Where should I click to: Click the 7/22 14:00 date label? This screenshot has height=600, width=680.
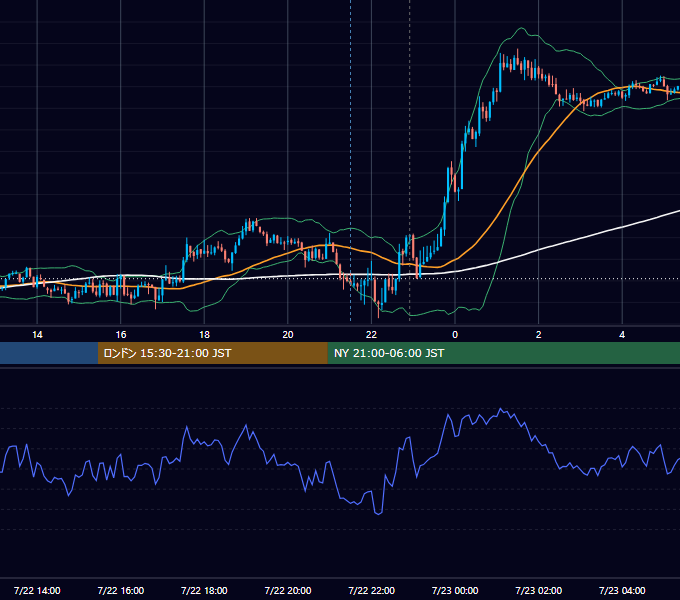click(37, 590)
